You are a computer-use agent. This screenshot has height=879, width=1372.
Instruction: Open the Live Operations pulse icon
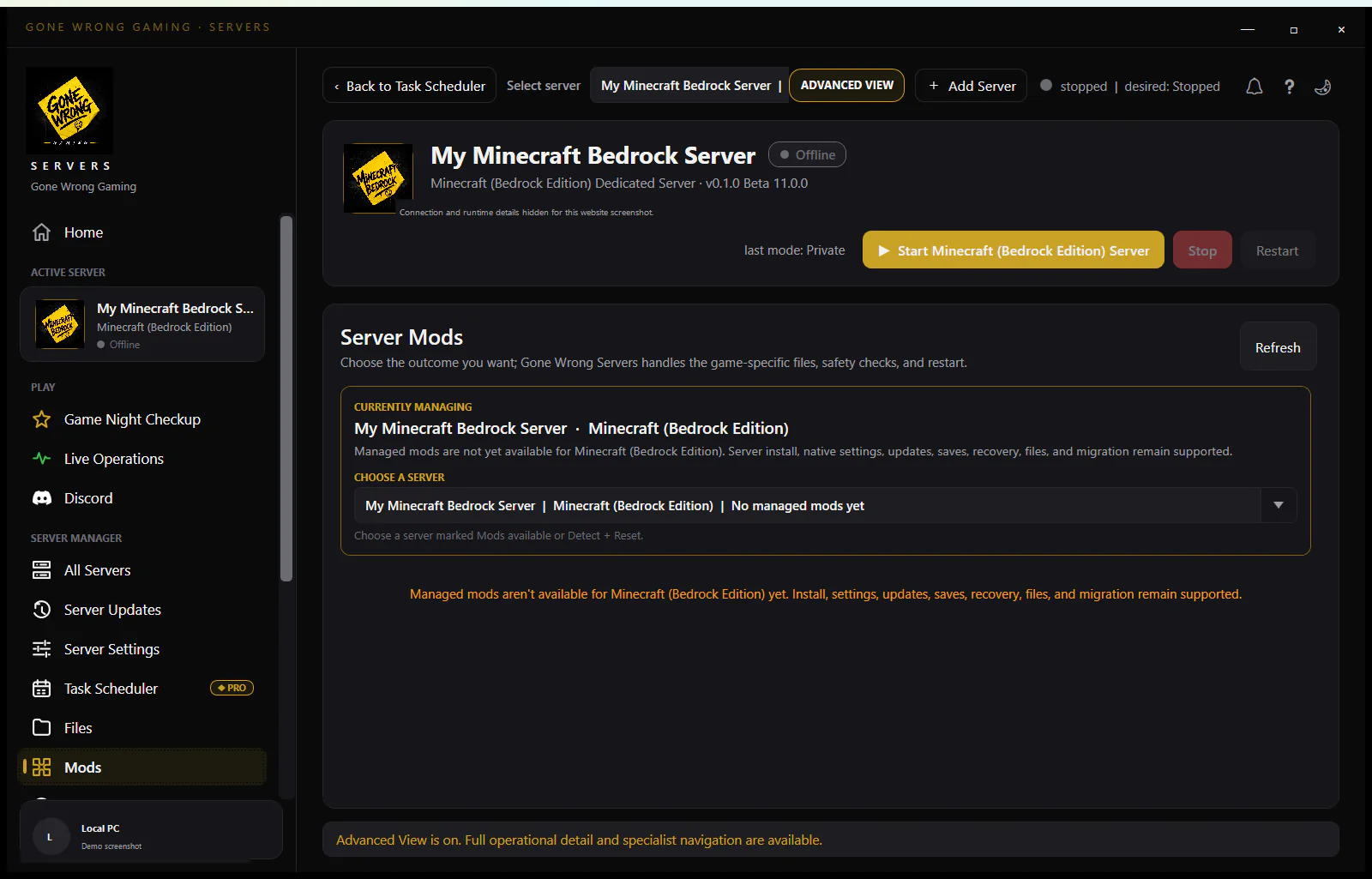[41, 459]
